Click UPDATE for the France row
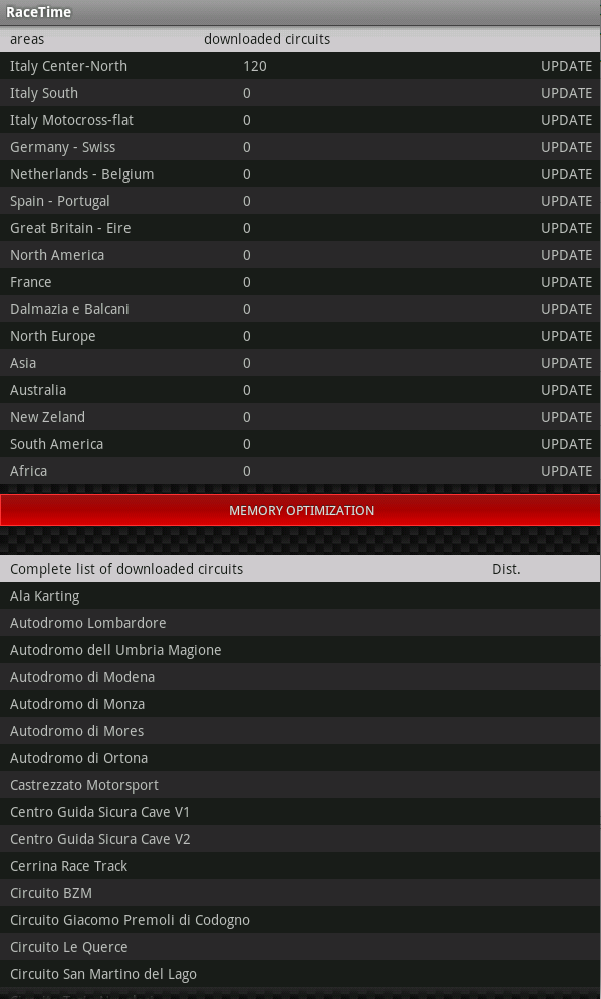 pyautogui.click(x=567, y=282)
